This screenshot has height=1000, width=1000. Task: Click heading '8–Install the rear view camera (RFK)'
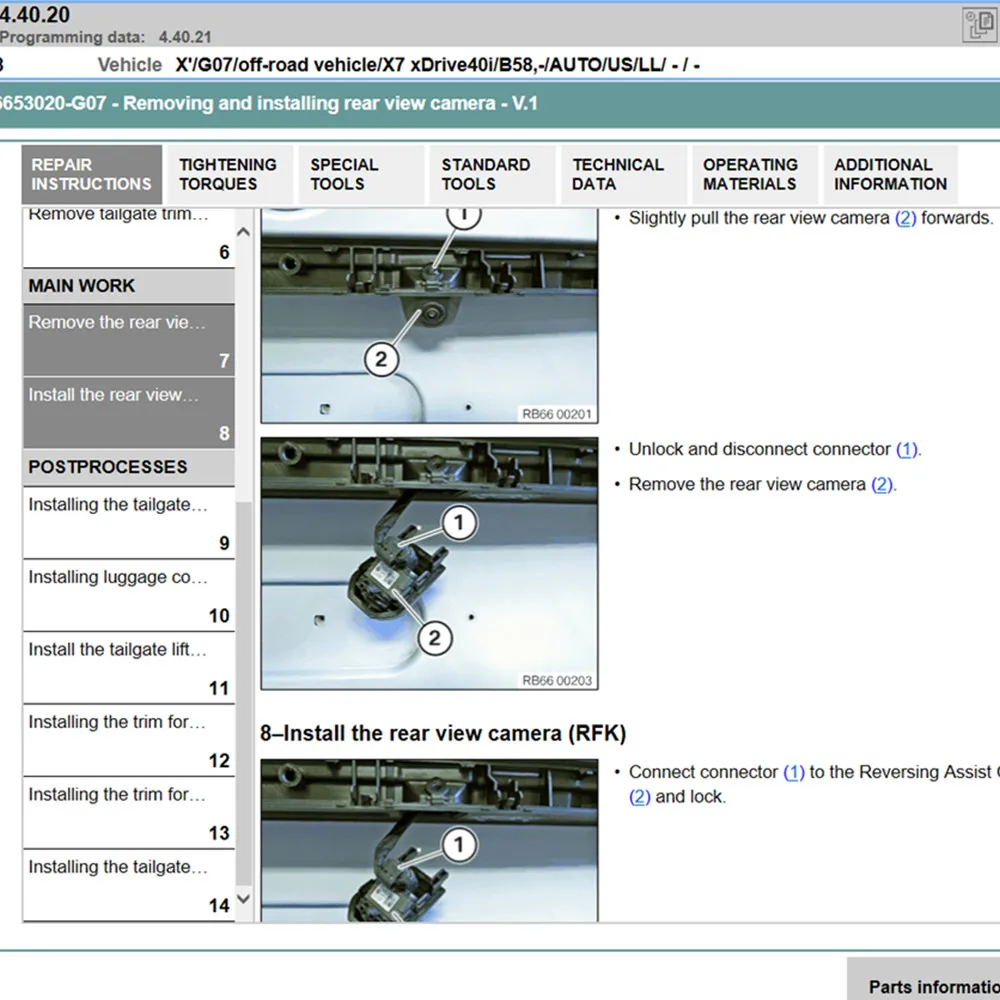443,733
